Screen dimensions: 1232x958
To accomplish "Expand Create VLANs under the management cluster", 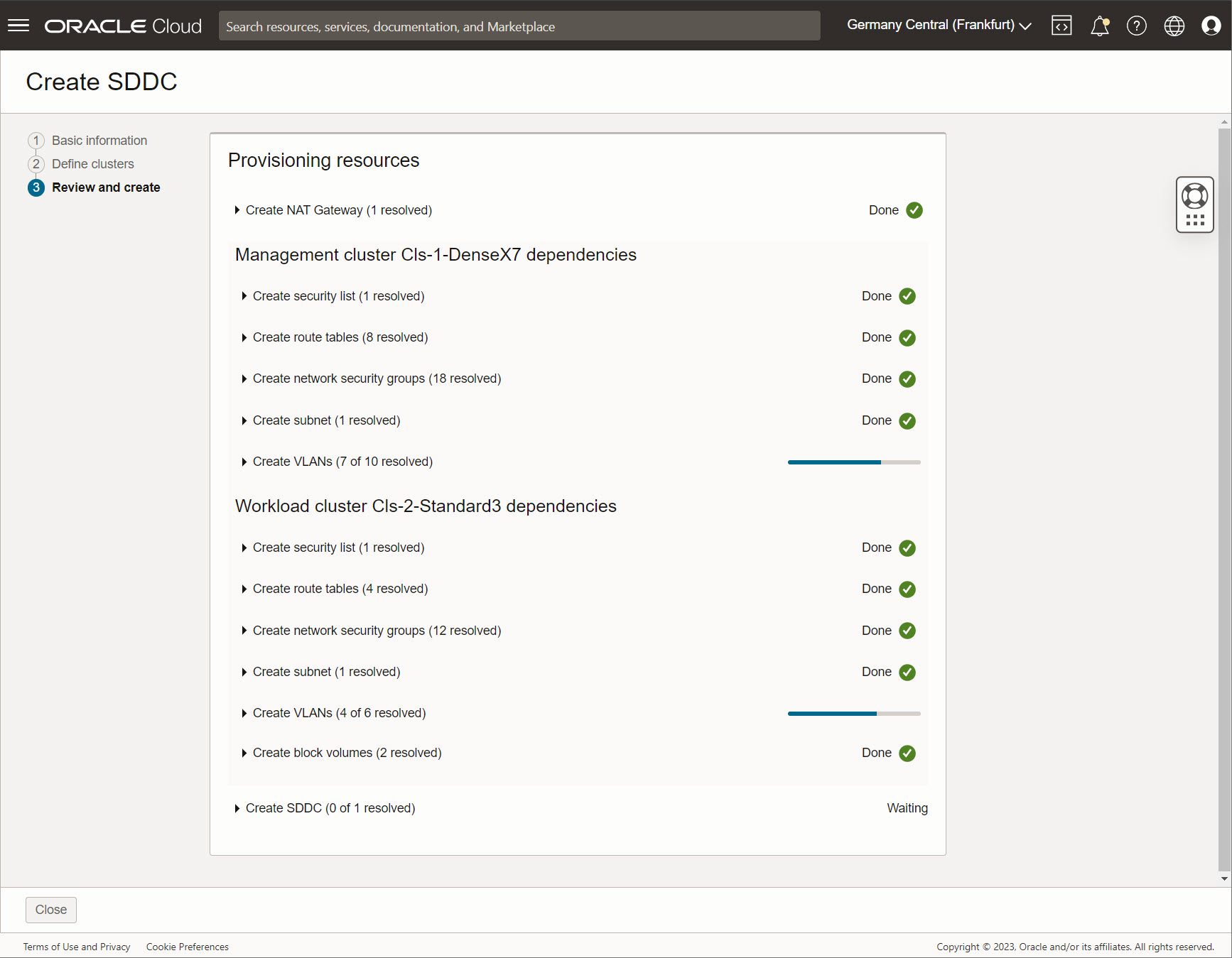I will [244, 462].
